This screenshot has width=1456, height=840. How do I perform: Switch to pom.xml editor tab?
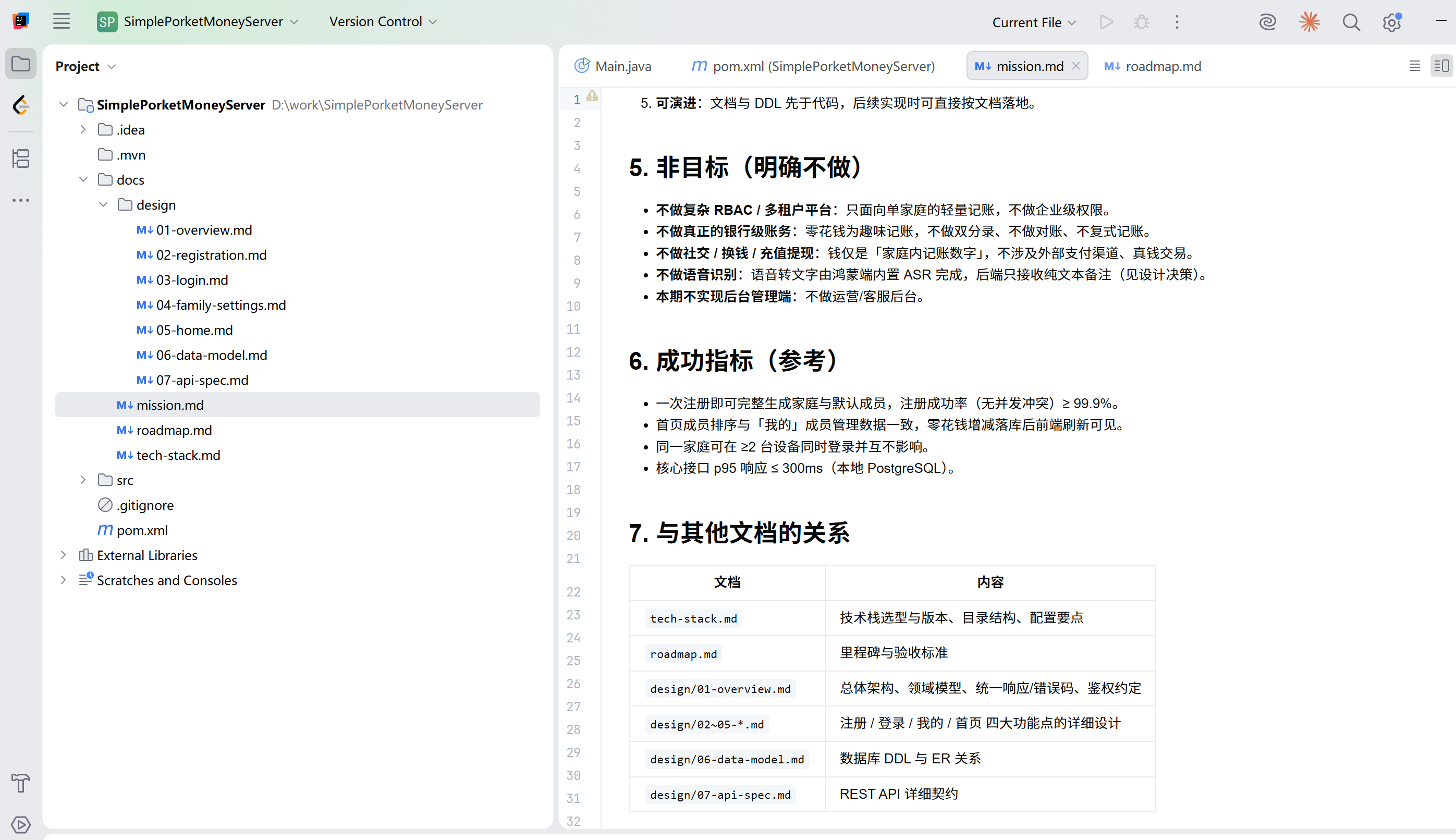tap(813, 66)
